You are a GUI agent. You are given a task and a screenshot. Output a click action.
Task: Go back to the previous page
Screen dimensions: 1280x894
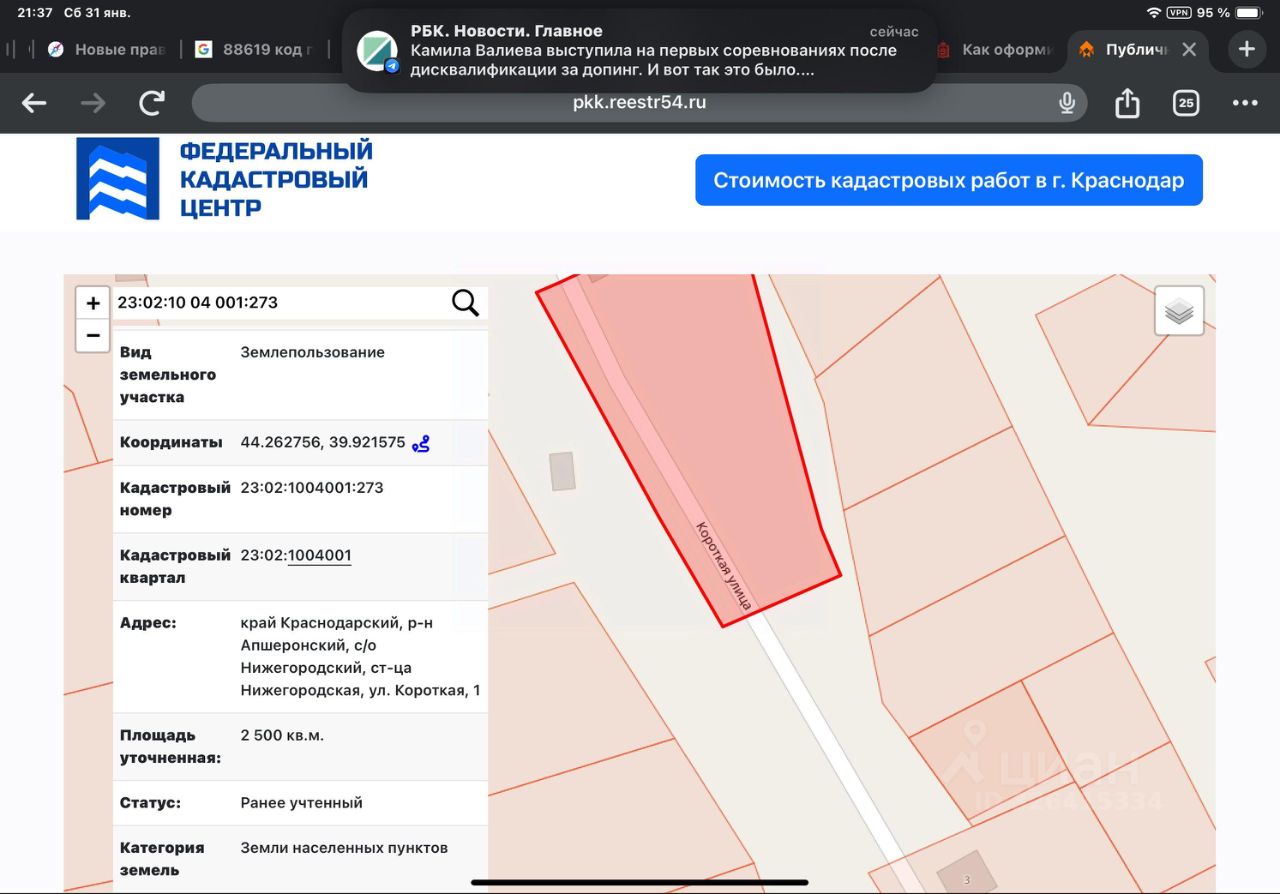[34, 103]
